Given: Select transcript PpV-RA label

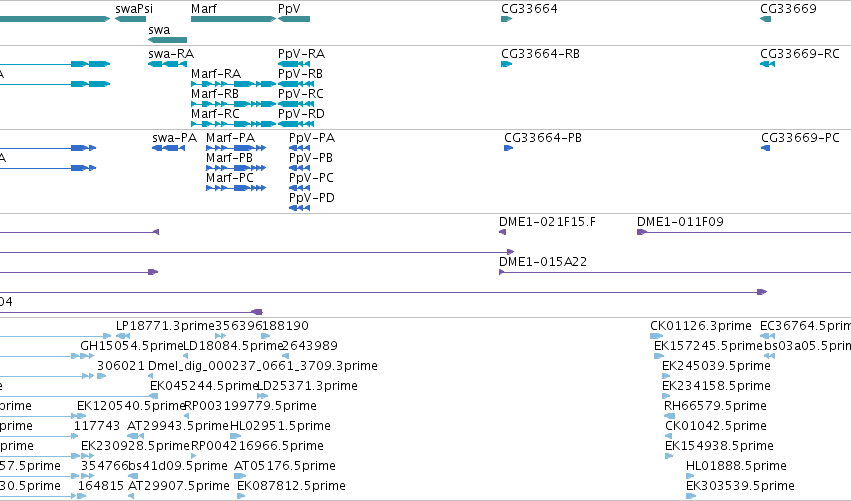Looking at the screenshot, I should pos(301,54).
